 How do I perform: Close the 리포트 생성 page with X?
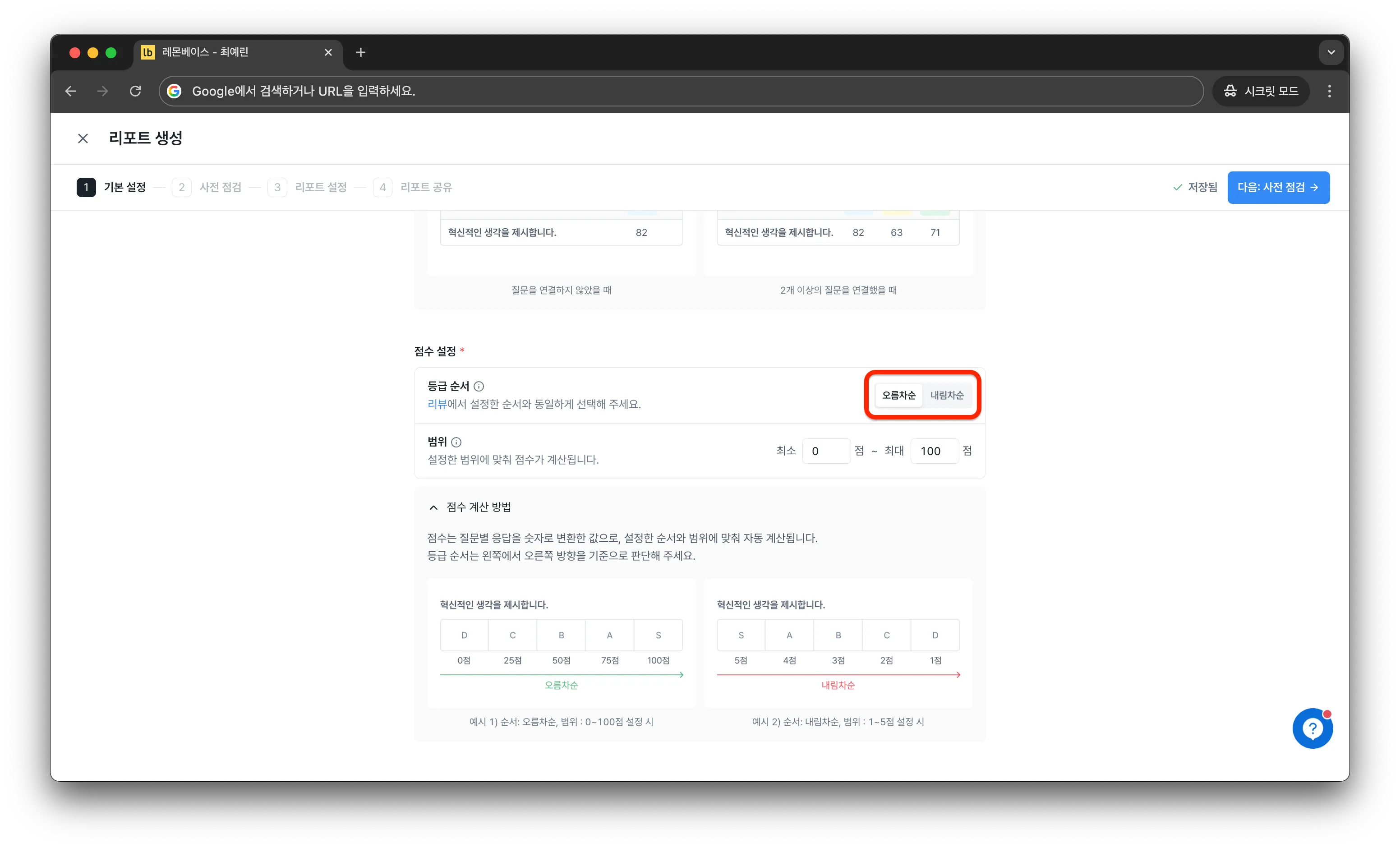point(83,138)
